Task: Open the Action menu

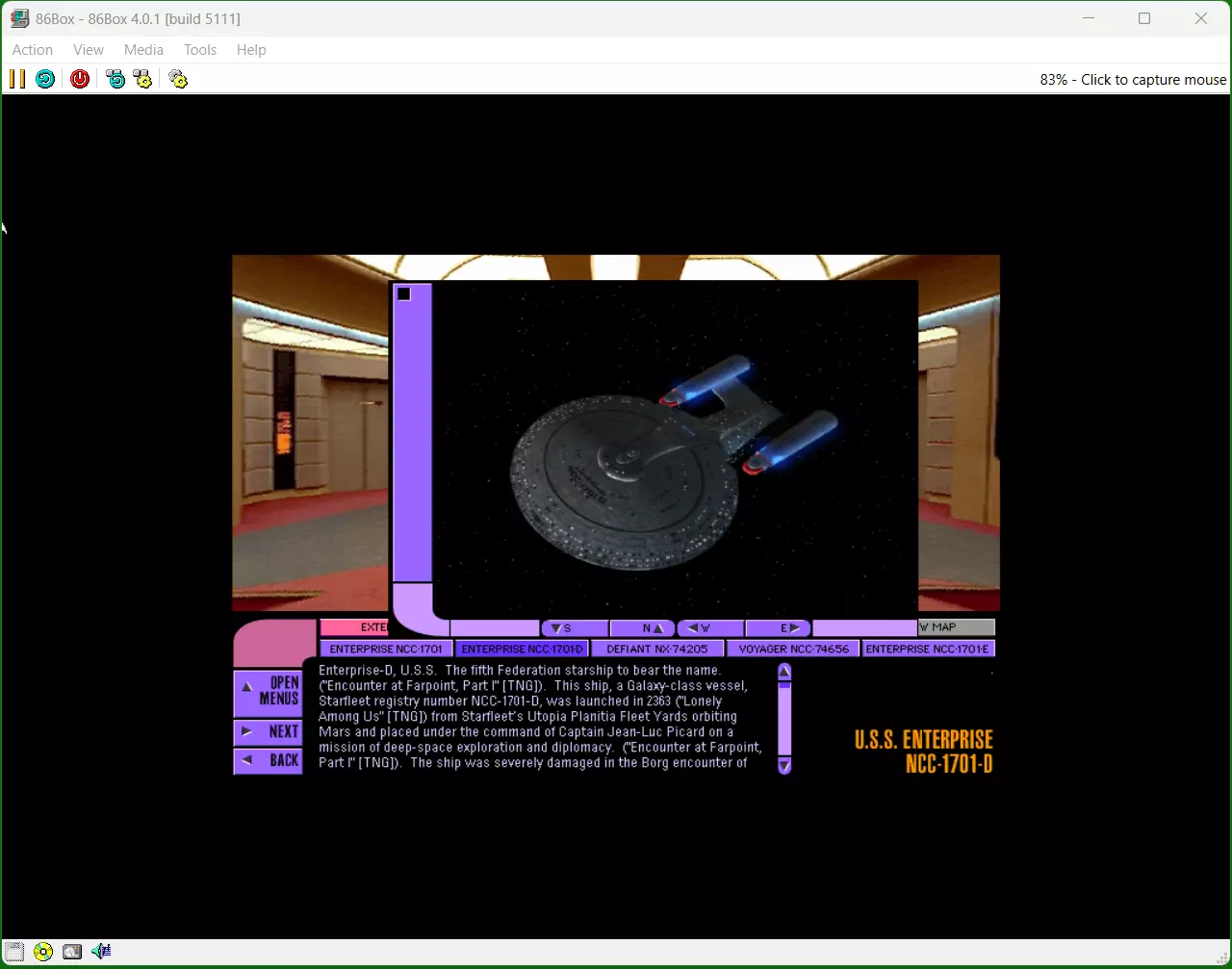Action: tap(33, 50)
